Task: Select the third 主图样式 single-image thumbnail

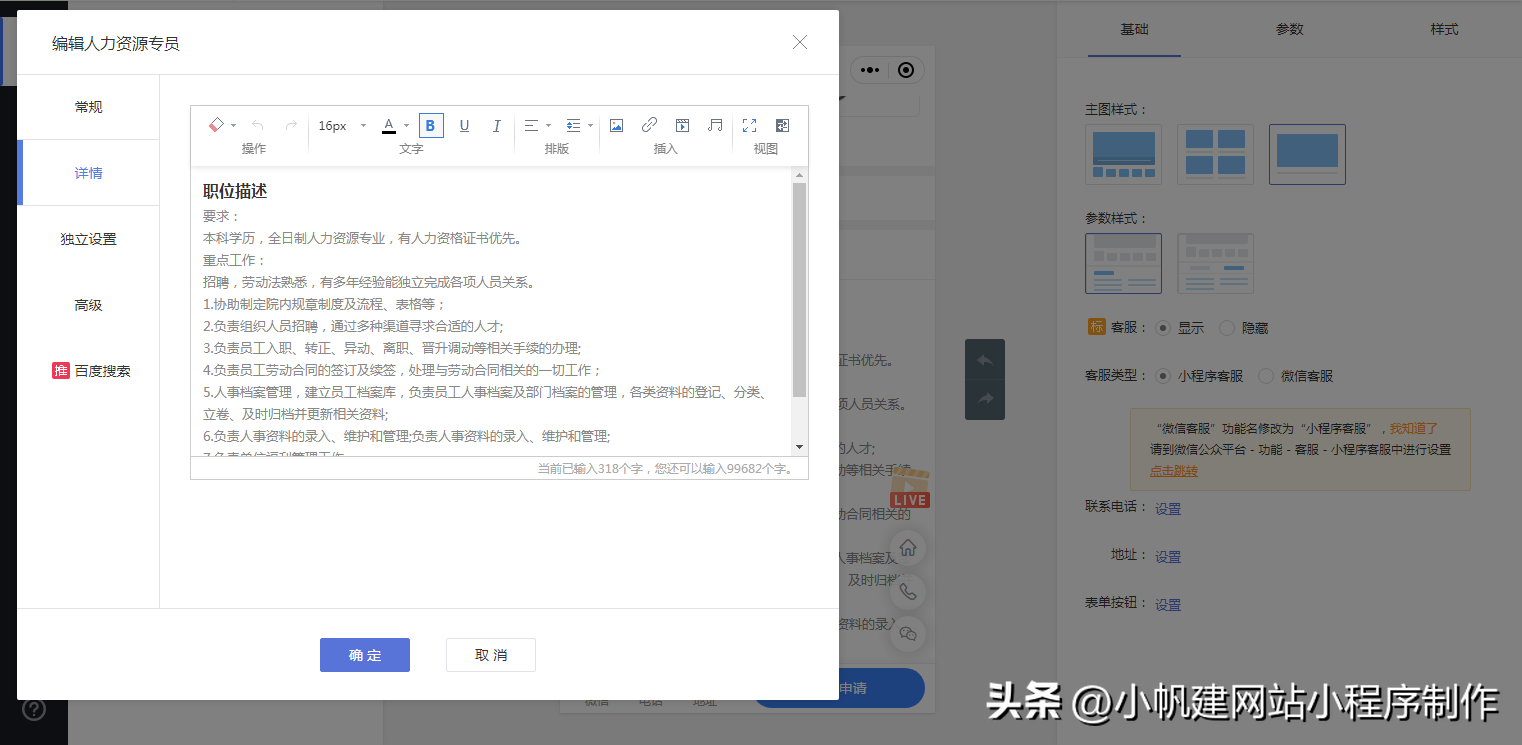Action: [x=1307, y=154]
